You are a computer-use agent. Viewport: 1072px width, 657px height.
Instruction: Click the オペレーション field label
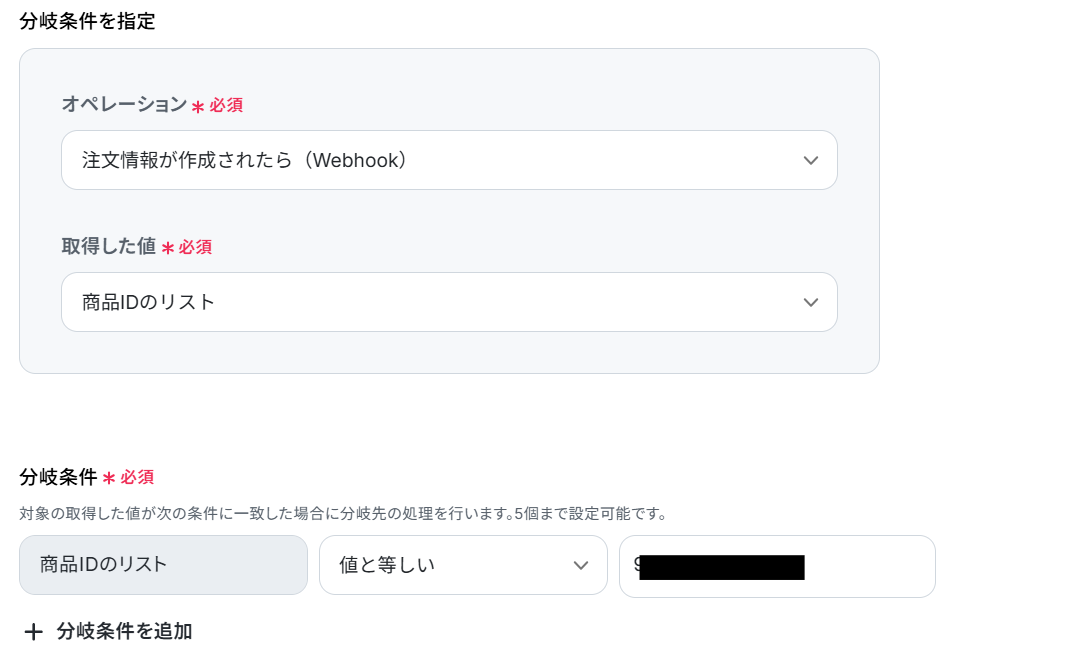[124, 104]
